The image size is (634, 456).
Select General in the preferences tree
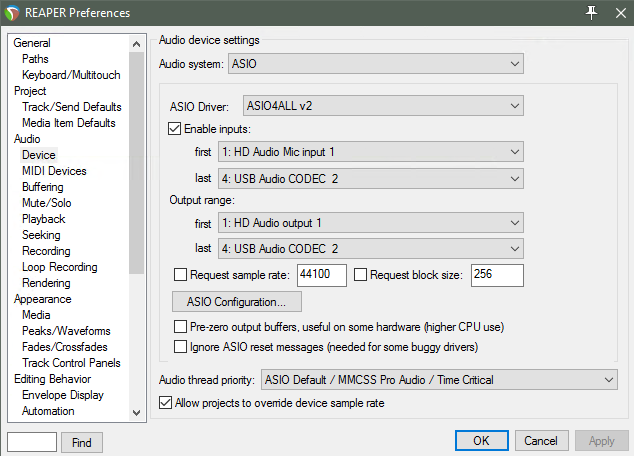[32, 43]
